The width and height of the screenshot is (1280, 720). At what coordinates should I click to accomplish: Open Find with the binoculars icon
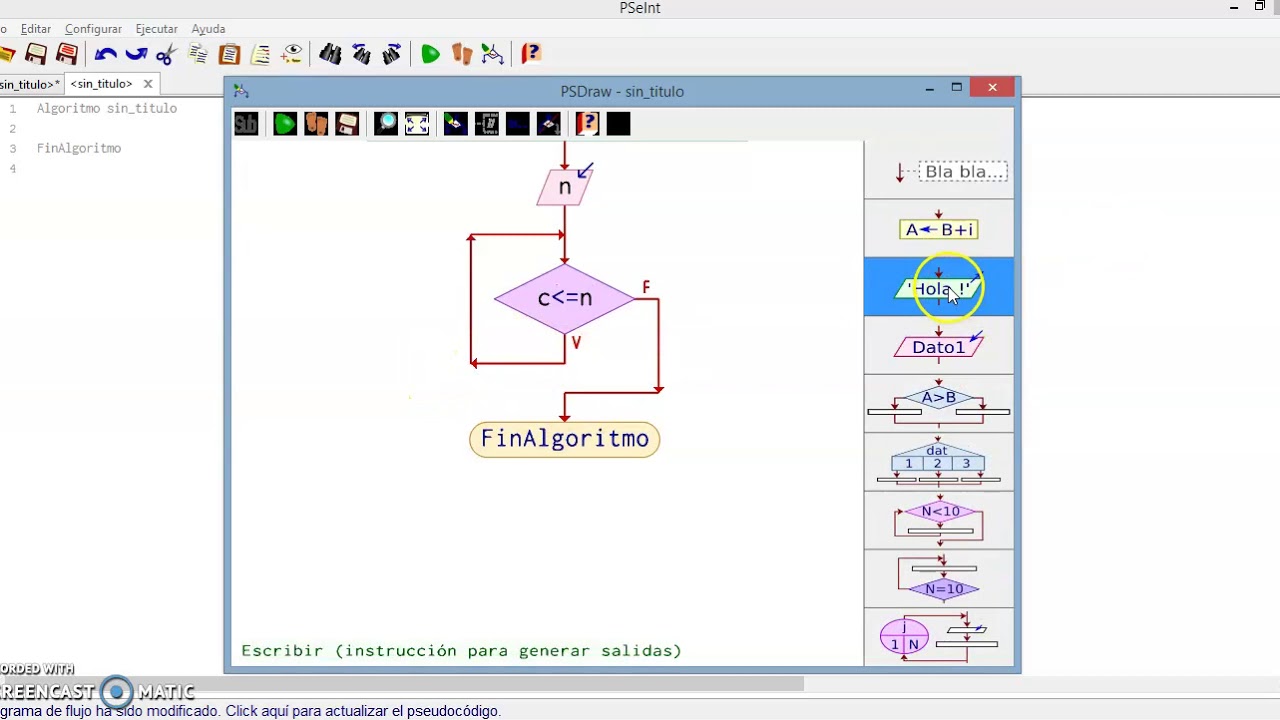pyautogui.click(x=330, y=54)
